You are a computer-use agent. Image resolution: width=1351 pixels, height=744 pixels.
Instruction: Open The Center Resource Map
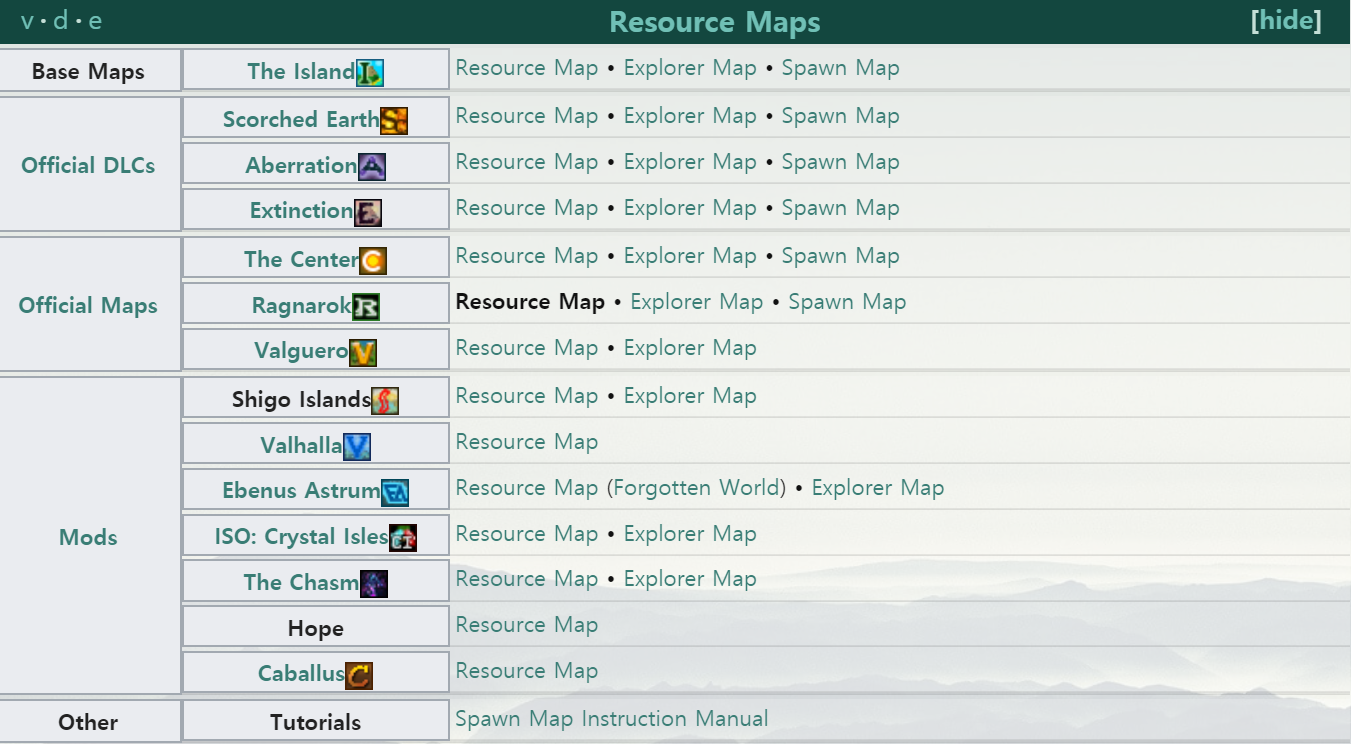click(x=527, y=256)
